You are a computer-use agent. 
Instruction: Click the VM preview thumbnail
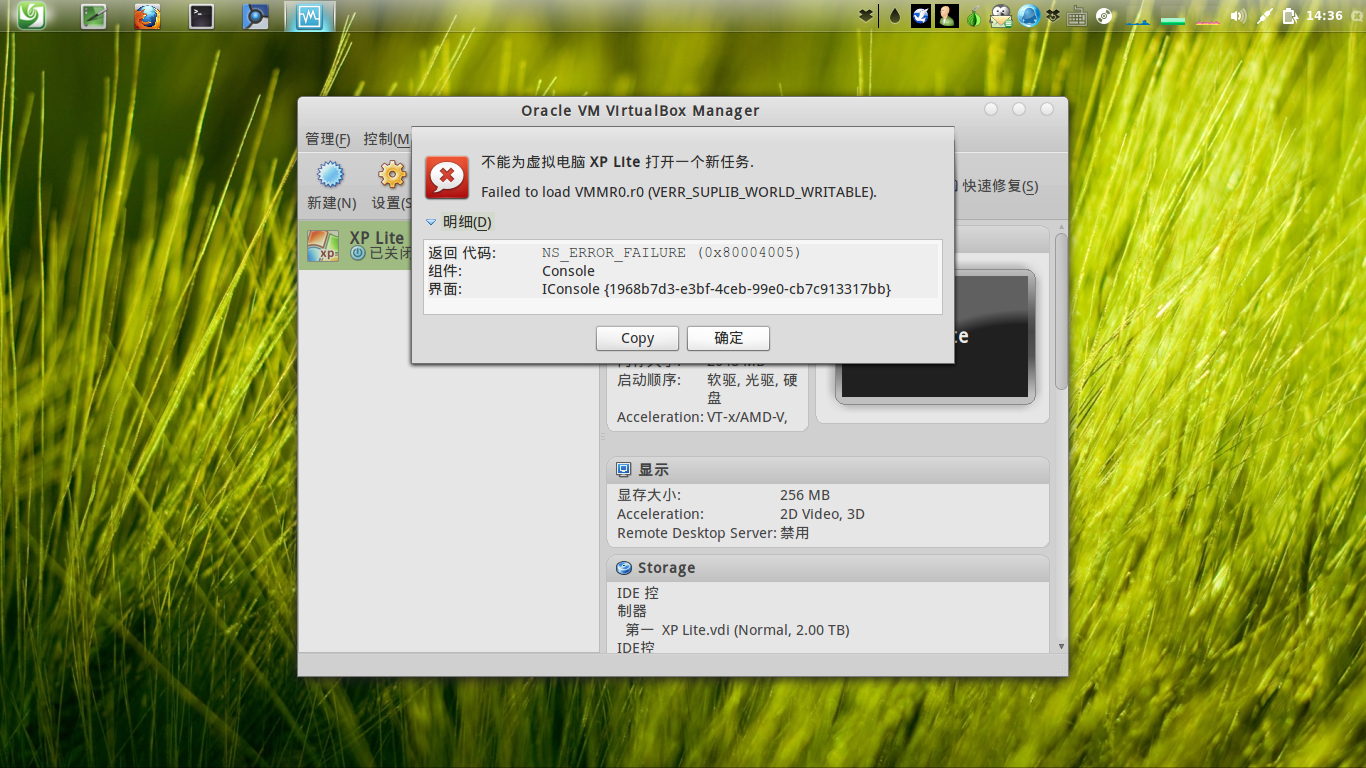coord(935,336)
